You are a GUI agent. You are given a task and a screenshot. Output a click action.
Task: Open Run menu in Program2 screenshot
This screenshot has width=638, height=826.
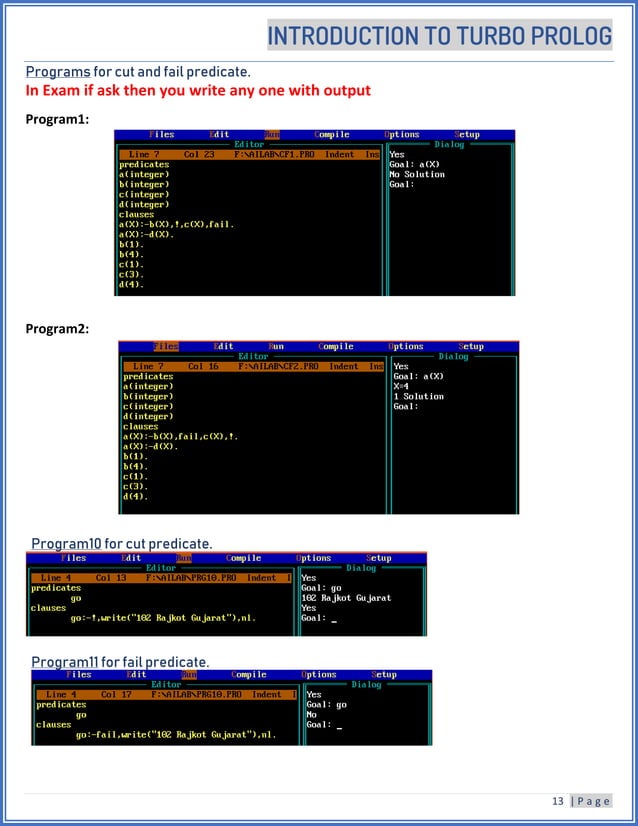point(276,346)
